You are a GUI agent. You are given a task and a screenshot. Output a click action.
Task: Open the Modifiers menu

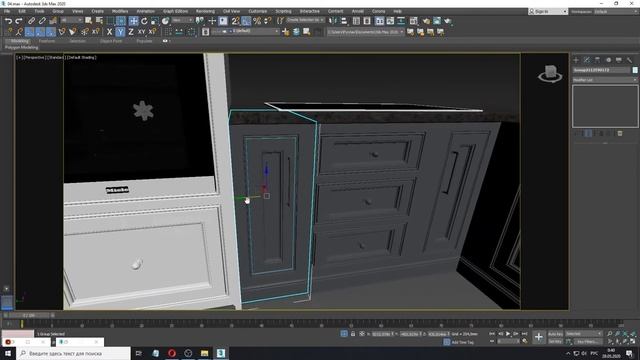[120, 11]
